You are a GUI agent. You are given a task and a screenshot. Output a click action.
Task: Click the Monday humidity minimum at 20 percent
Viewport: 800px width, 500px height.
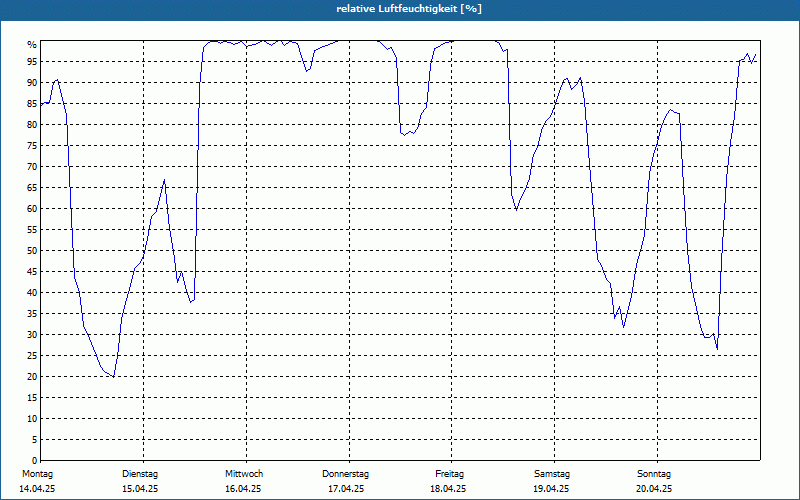[x=114, y=377]
